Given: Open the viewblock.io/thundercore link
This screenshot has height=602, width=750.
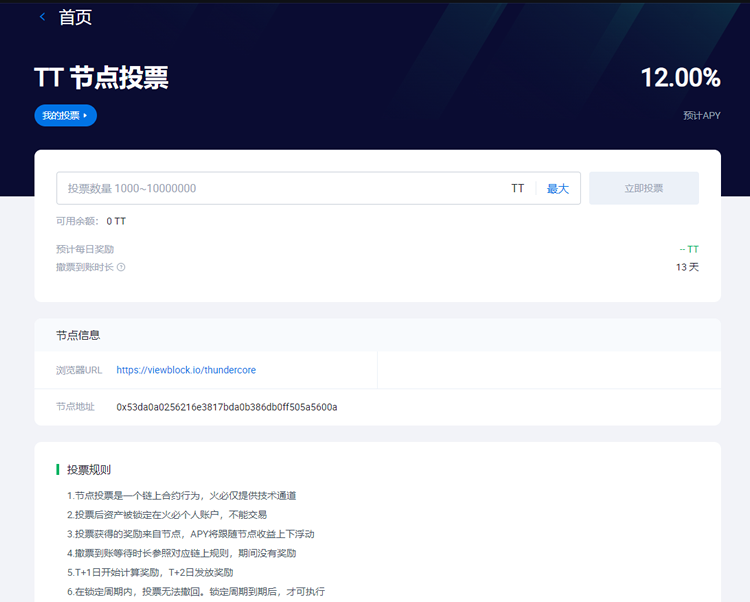Looking at the screenshot, I should tap(186, 370).
